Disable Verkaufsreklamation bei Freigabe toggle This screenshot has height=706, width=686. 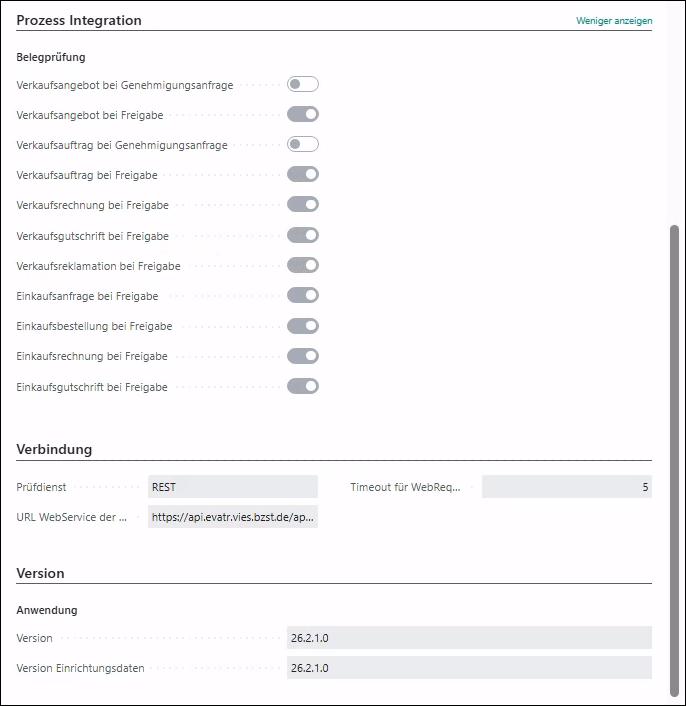click(302, 266)
